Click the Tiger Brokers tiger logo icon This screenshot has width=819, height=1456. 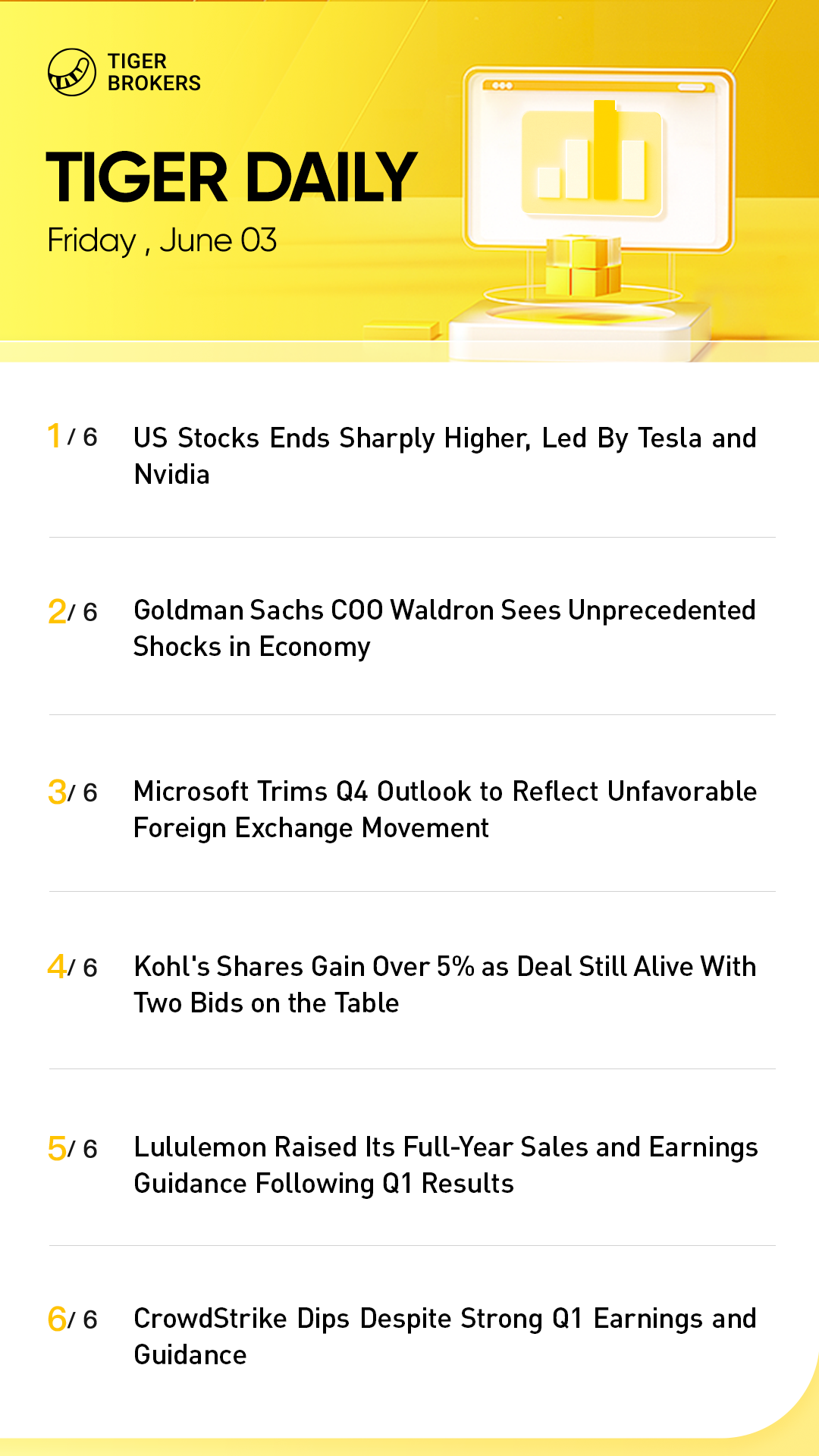pos(71,73)
